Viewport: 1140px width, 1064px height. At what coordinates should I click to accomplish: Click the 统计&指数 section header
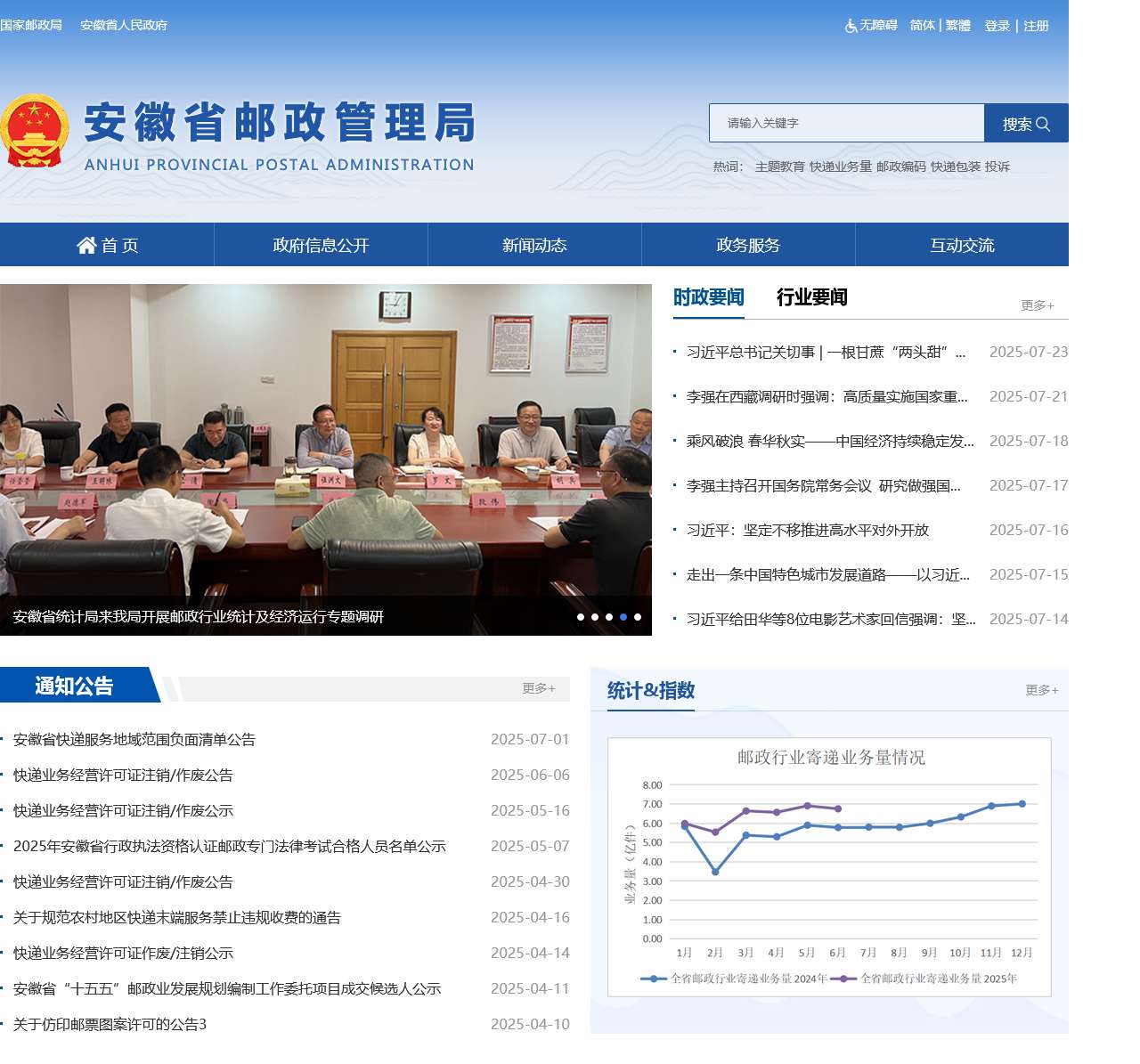651,690
